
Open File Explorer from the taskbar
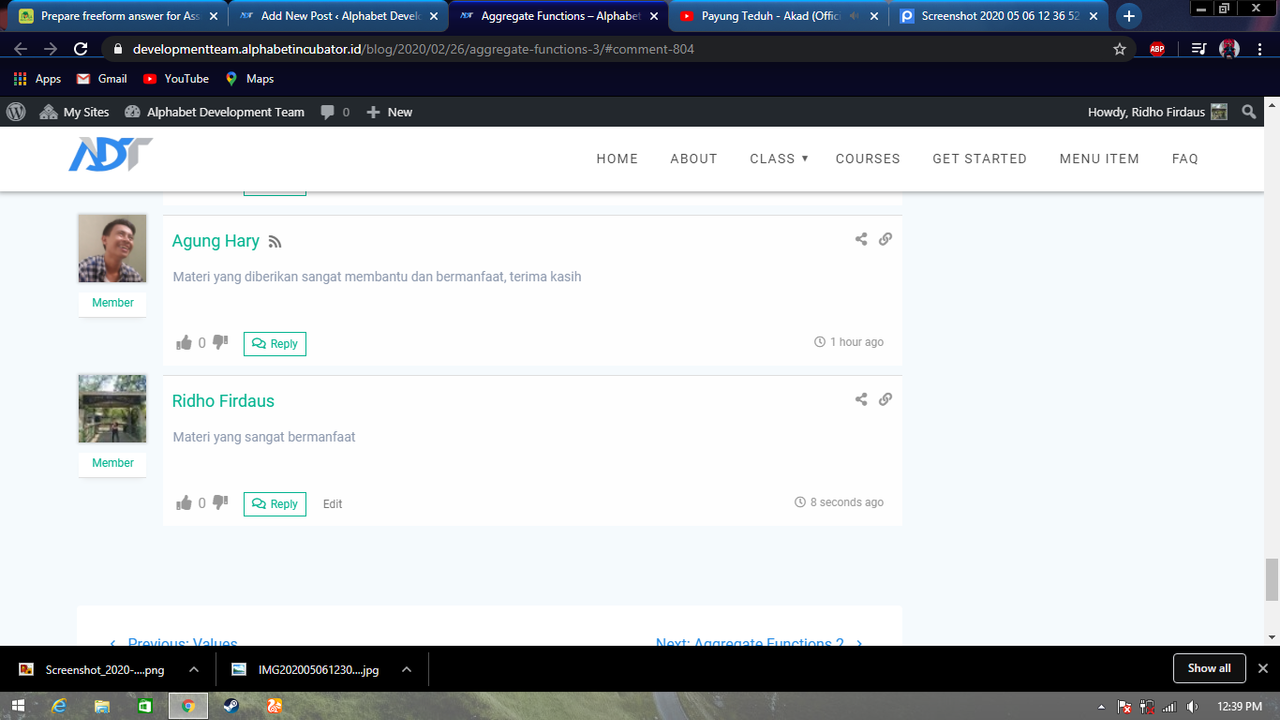(102, 706)
